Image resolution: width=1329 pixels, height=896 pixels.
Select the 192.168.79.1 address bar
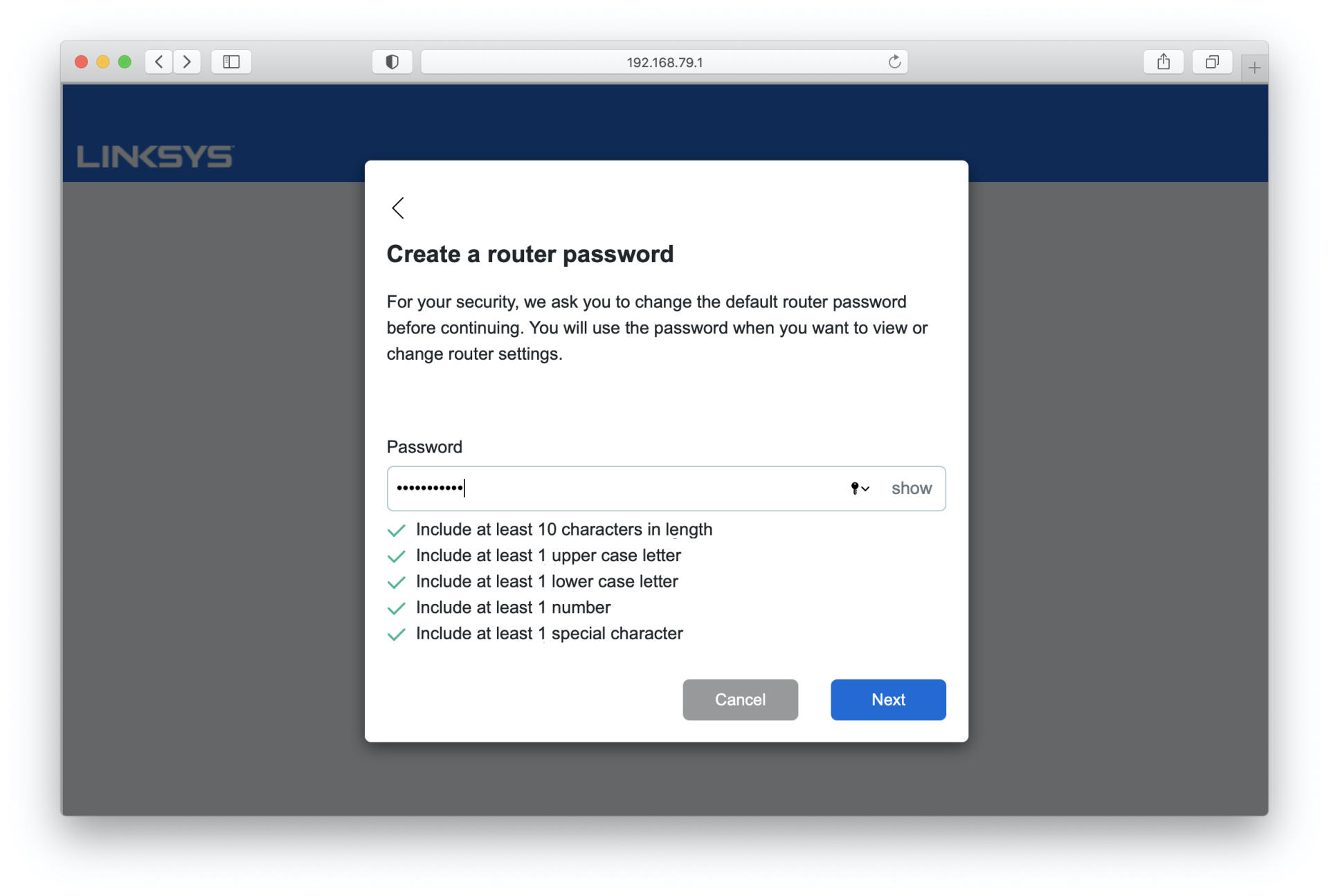pyautogui.click(x=664, y=62)
